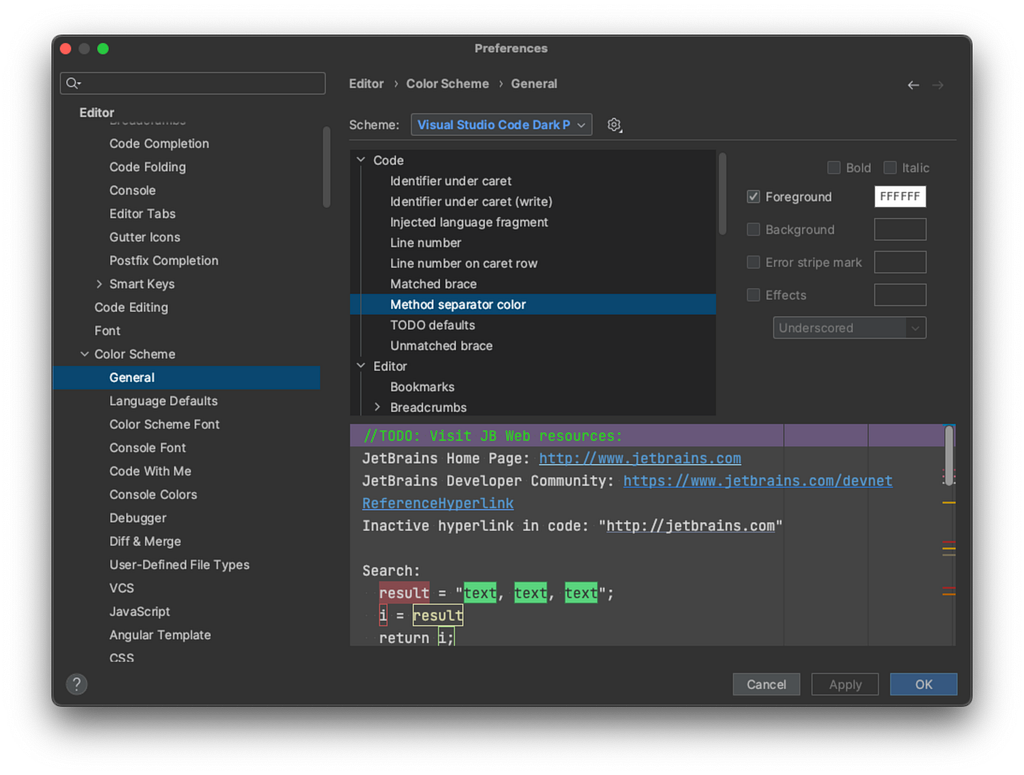Uncheck the Foreground checkbox
Screen dimensions: 1024x775
pos(753,197)
